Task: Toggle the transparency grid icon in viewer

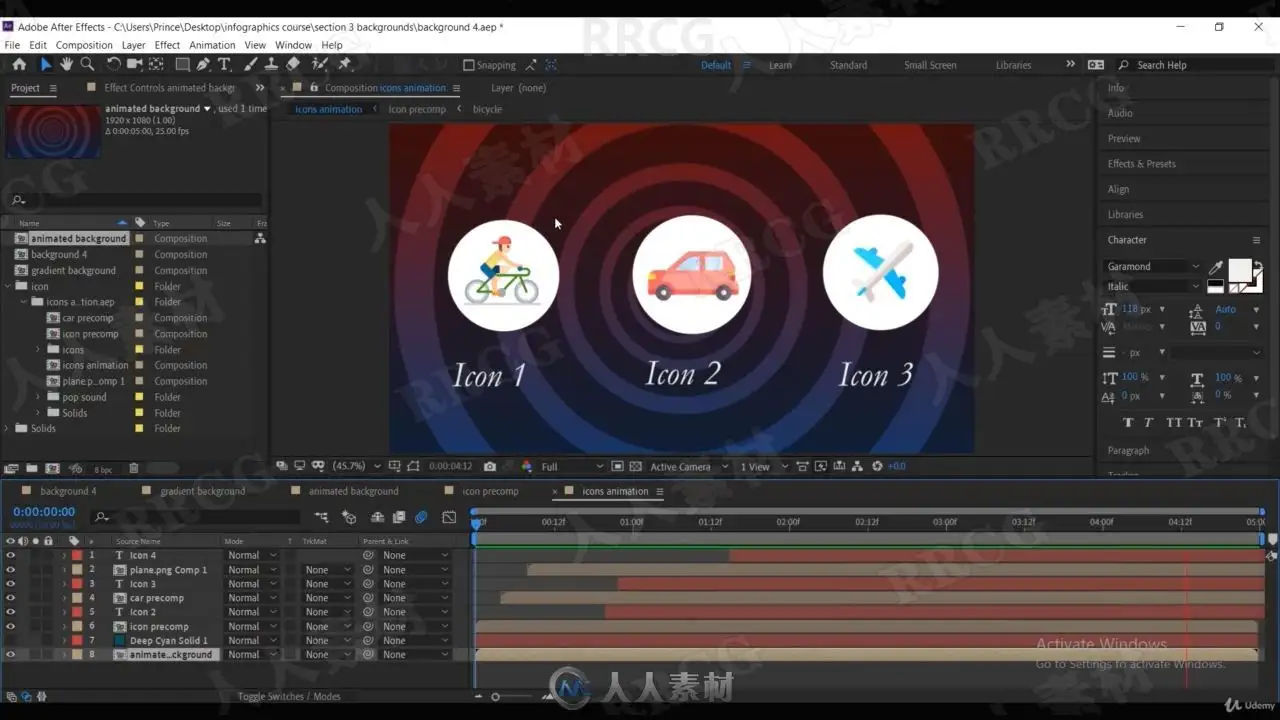Action: pyautogui.click(x=637, y=466)
